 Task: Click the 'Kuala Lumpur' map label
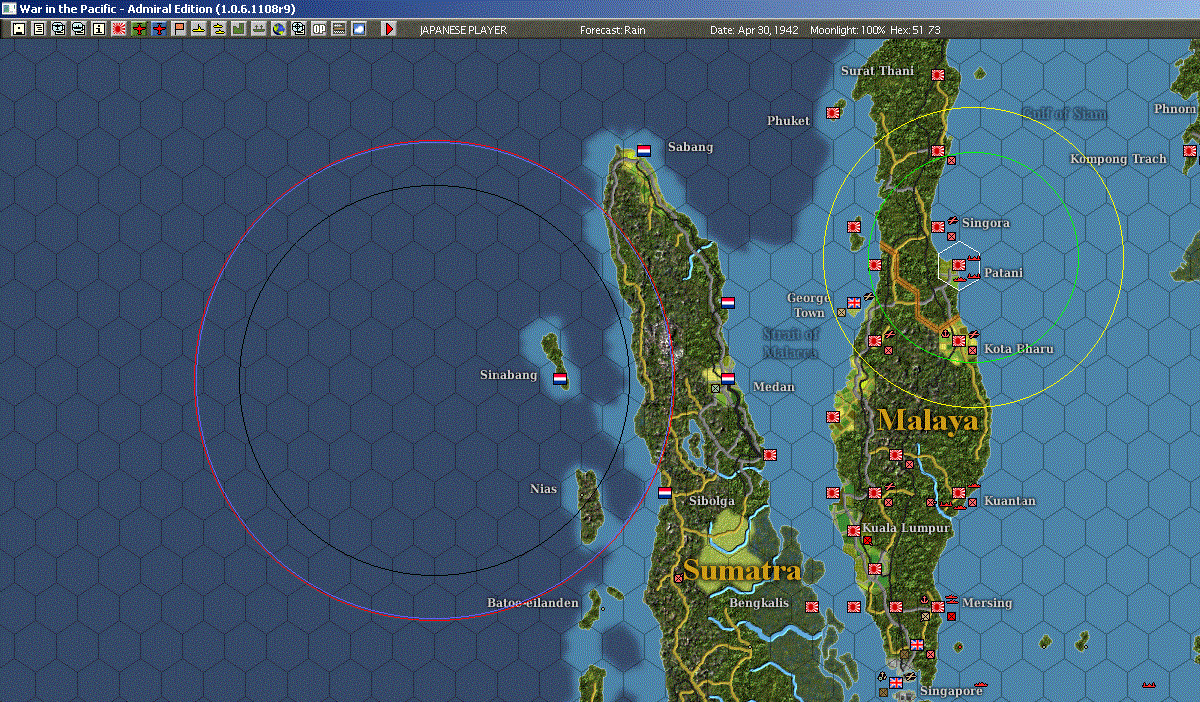(906, 527)
